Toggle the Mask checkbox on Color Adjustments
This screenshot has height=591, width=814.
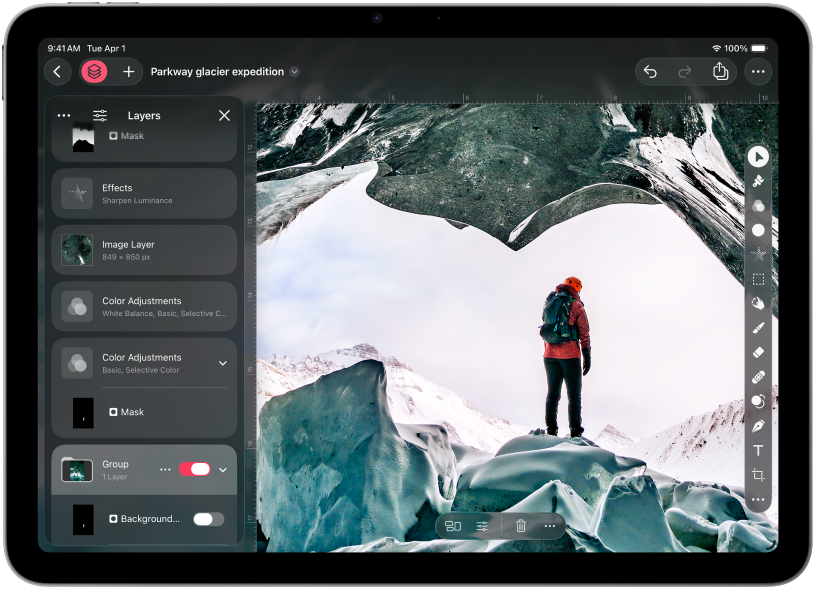click(x=113, y=411)
